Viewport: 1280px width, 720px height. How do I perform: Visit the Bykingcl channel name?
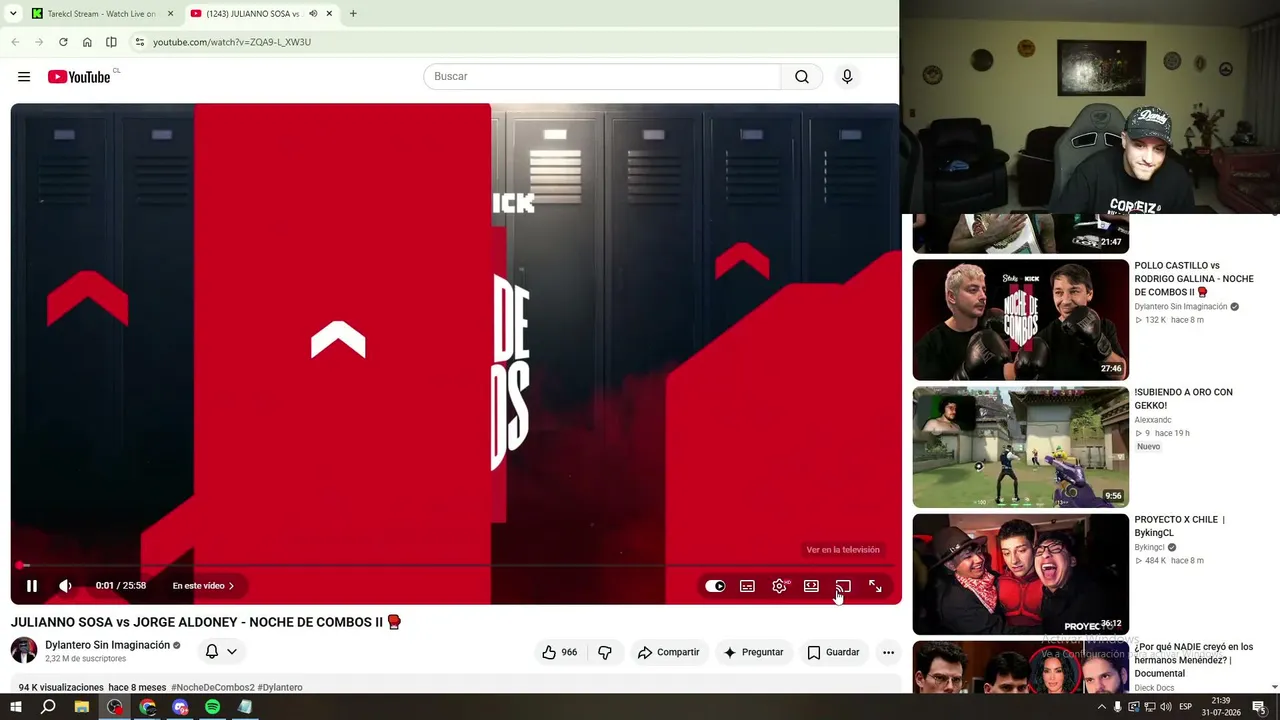[1149, 548]
